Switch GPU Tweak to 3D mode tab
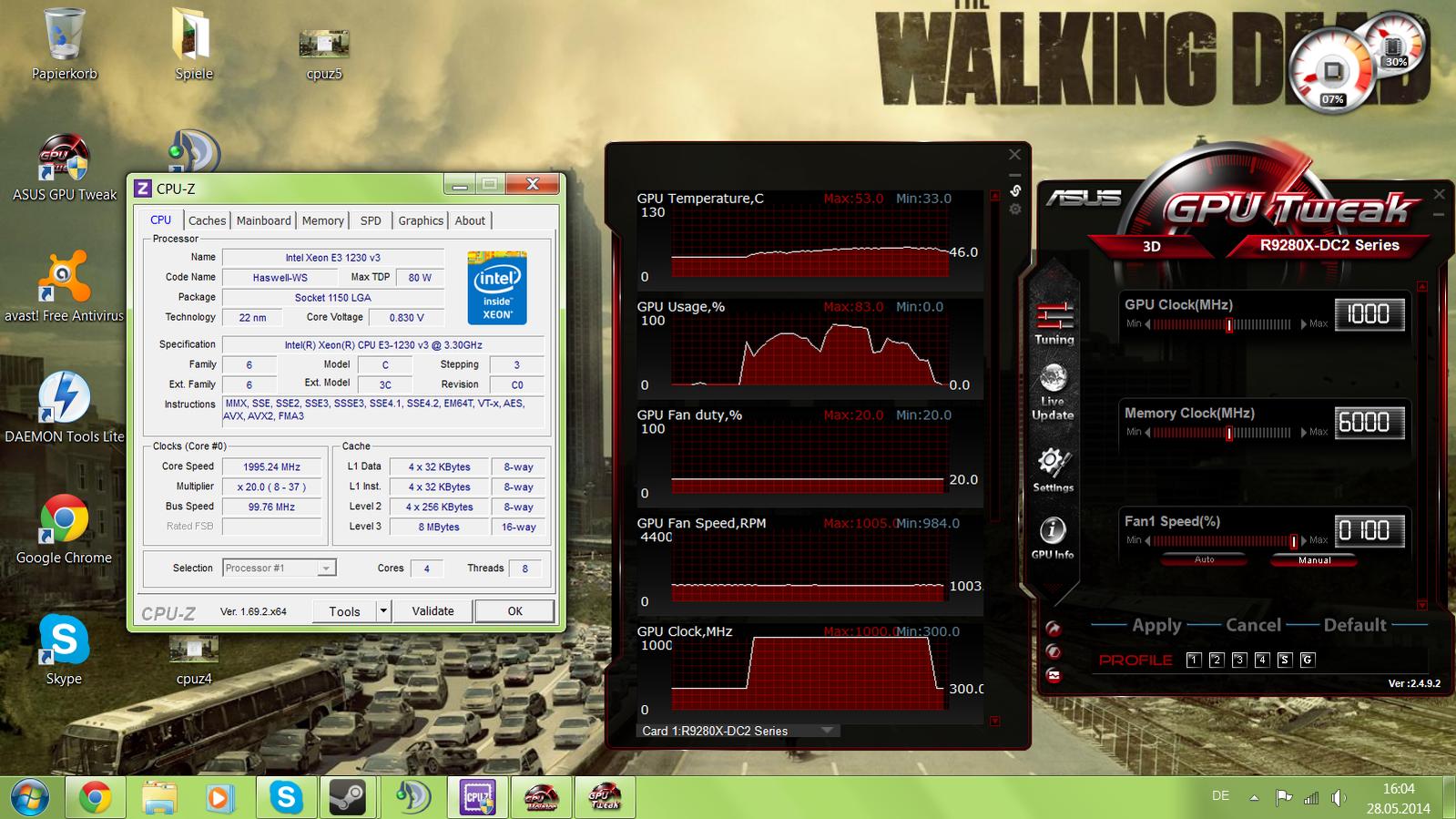The height and width of the screenshot is (819, 1456). point(1152,246)
